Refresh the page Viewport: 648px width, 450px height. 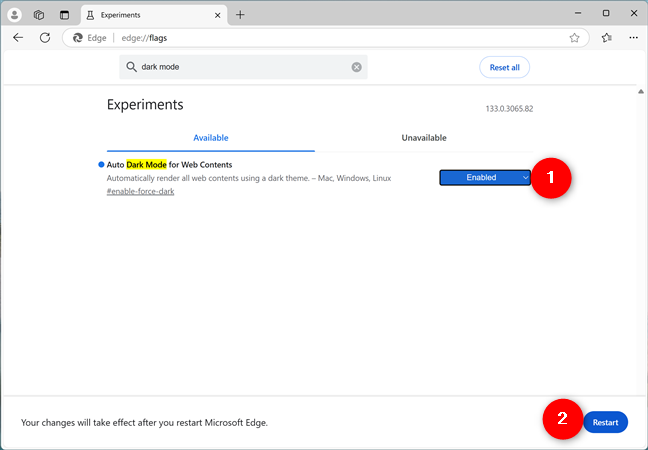coord(45,38)
